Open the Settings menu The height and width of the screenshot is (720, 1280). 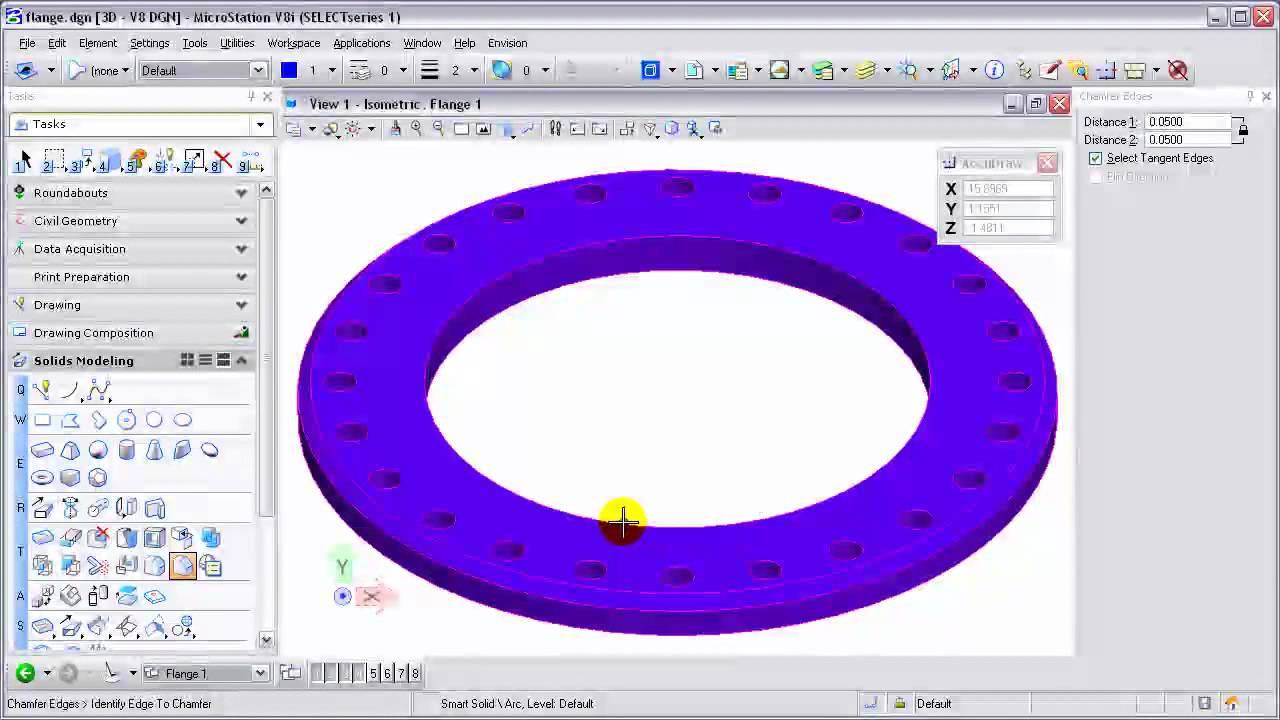point(149,43)
